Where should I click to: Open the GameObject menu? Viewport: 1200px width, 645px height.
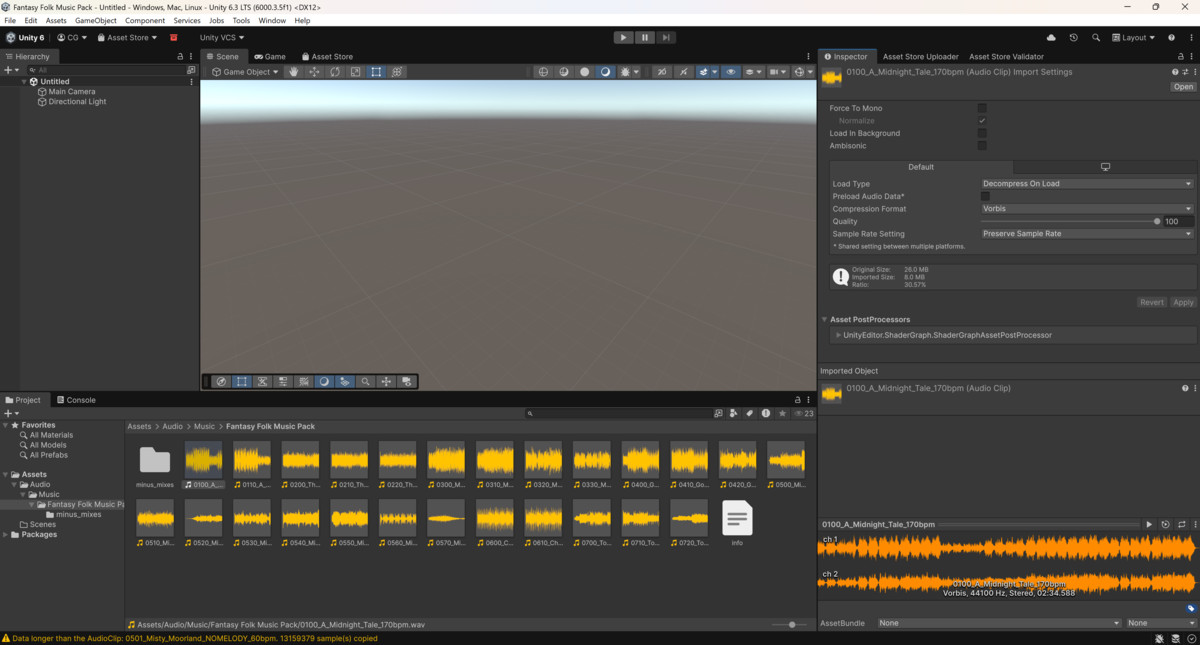(96, 20)
